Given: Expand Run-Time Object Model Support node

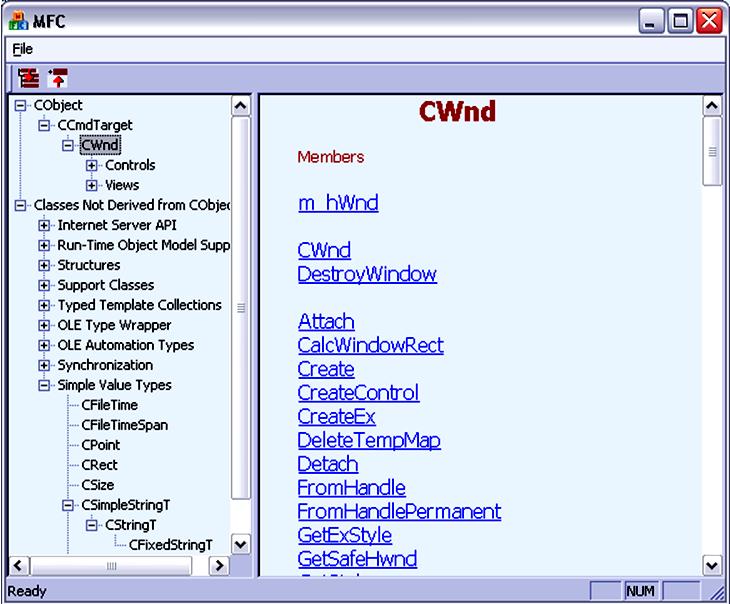Looking at the screenshot, I should (44, 245).
